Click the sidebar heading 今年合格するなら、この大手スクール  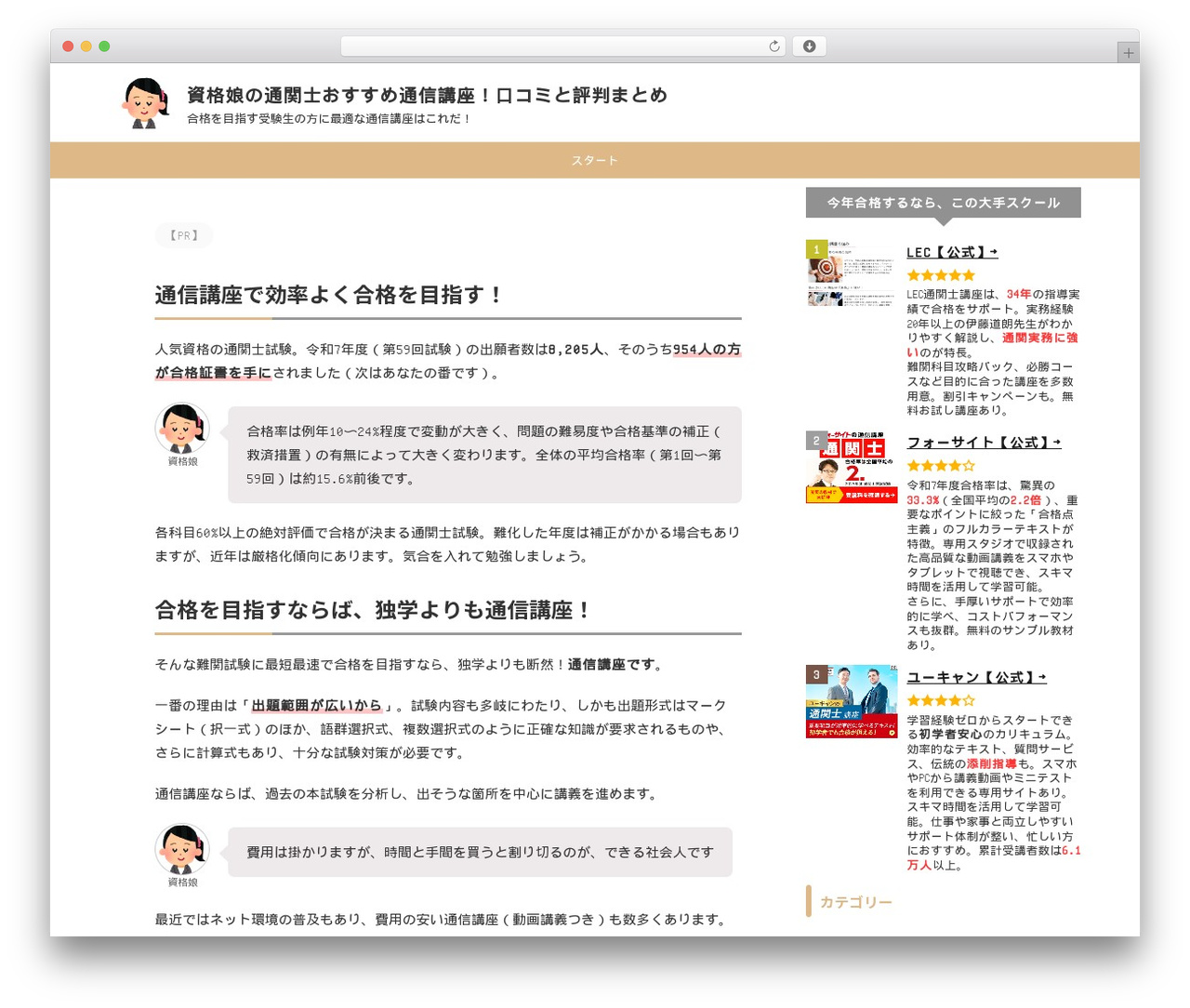[x=944, y=203]
